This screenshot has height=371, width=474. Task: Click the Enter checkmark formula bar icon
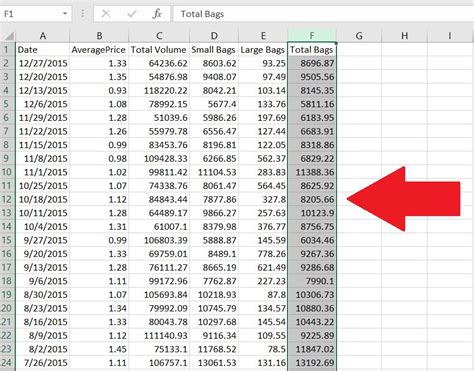point(132,14)
